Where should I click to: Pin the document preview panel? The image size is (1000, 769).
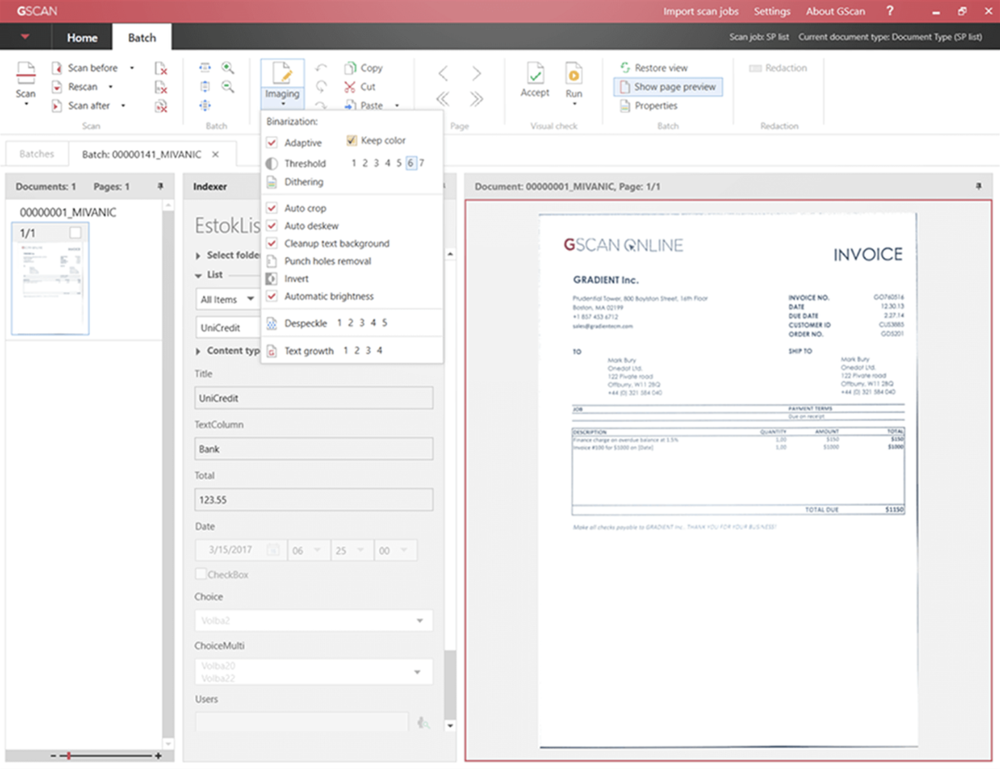pyautogui.click(x=978, y=186)
